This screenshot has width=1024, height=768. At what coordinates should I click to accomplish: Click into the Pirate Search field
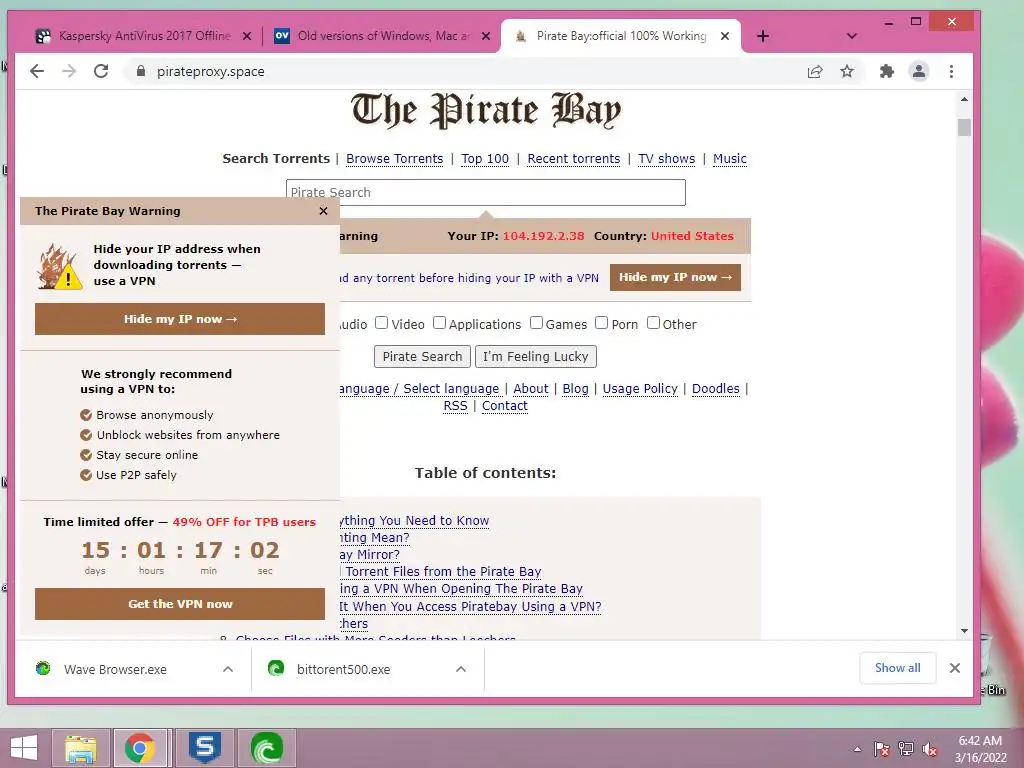coord(486,193)
